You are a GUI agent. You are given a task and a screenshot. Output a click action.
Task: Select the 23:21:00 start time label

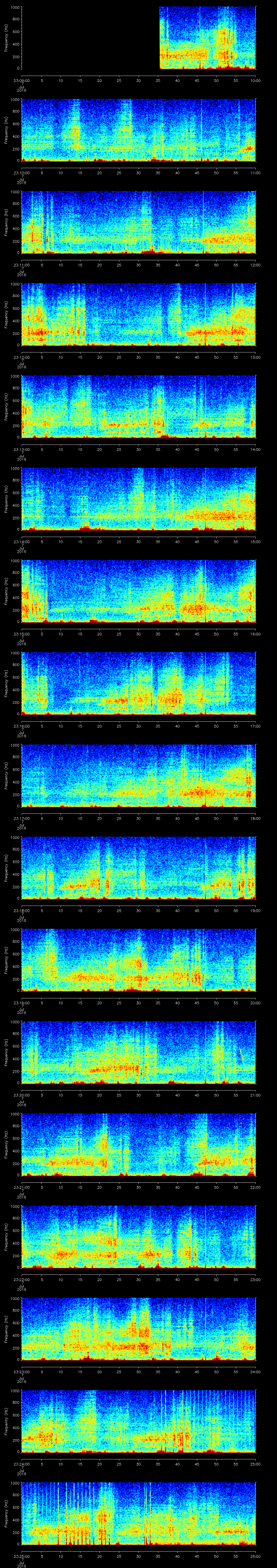pos(21,1187)
